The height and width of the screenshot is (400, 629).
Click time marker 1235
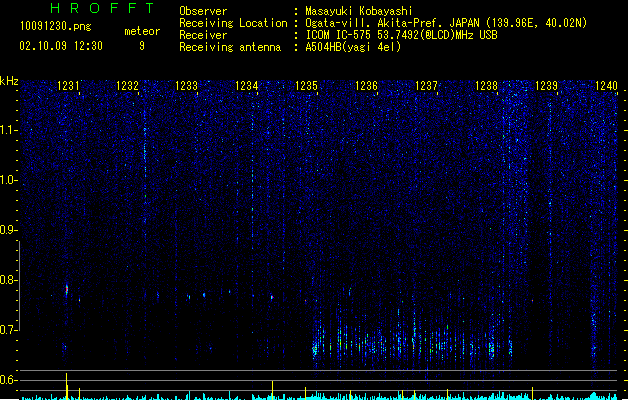(306, 86)
